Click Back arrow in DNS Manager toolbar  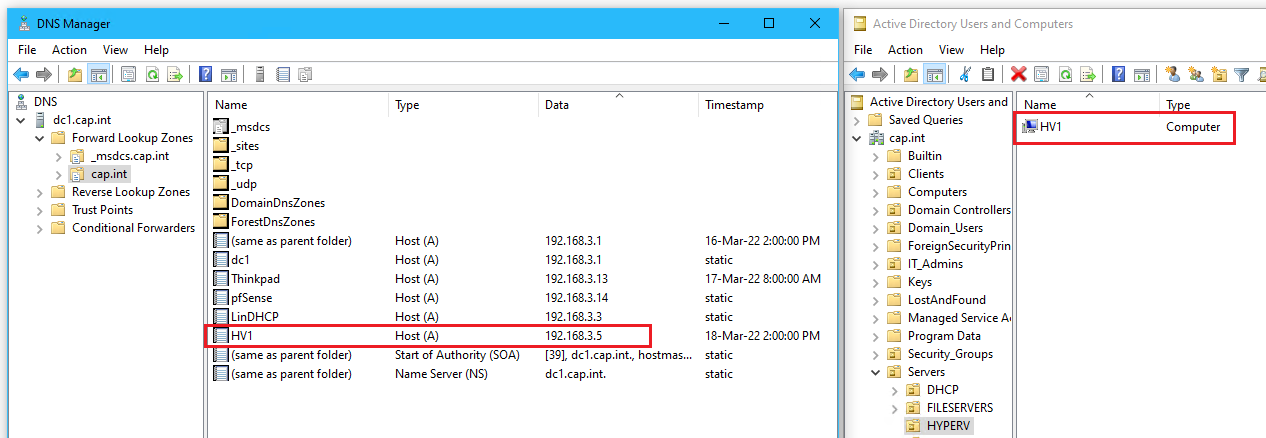(20, 74)
